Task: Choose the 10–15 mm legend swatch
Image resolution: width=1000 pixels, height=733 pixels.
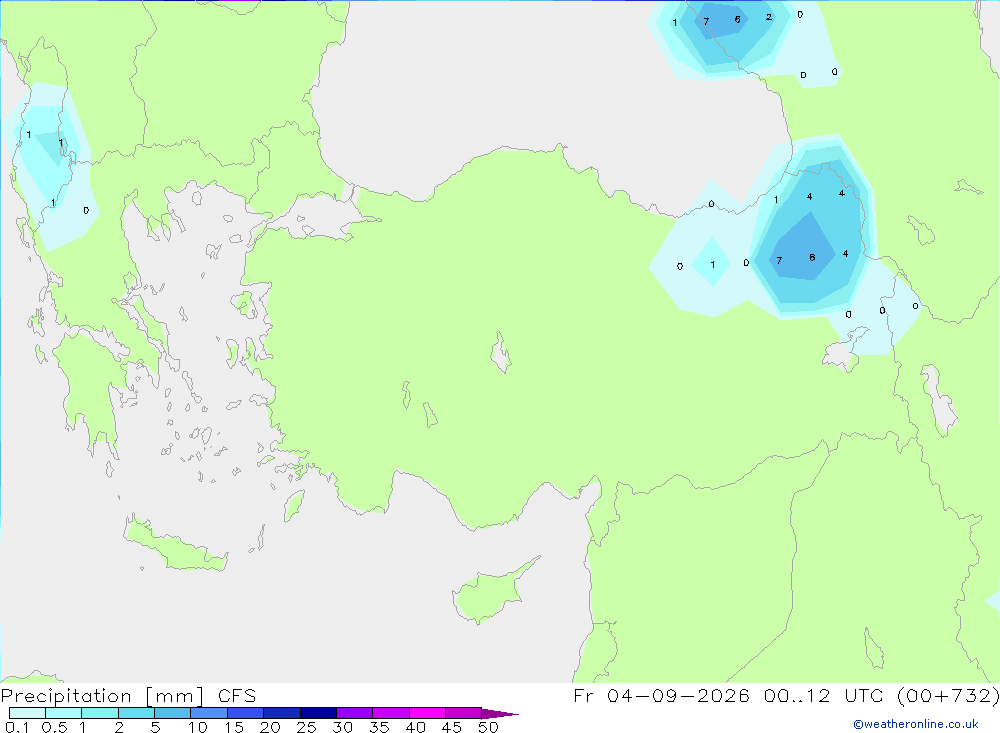Action: click(209, 713)
